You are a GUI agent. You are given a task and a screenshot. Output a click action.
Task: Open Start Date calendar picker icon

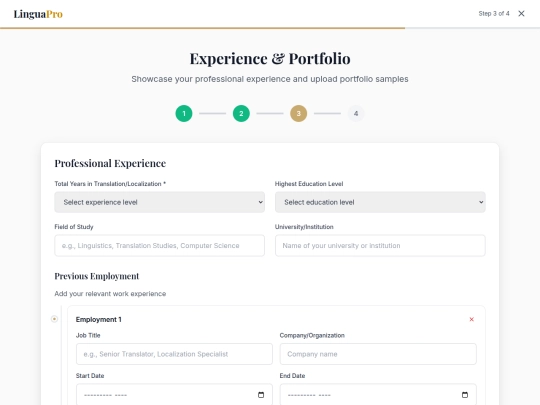[x=261, y=395]
